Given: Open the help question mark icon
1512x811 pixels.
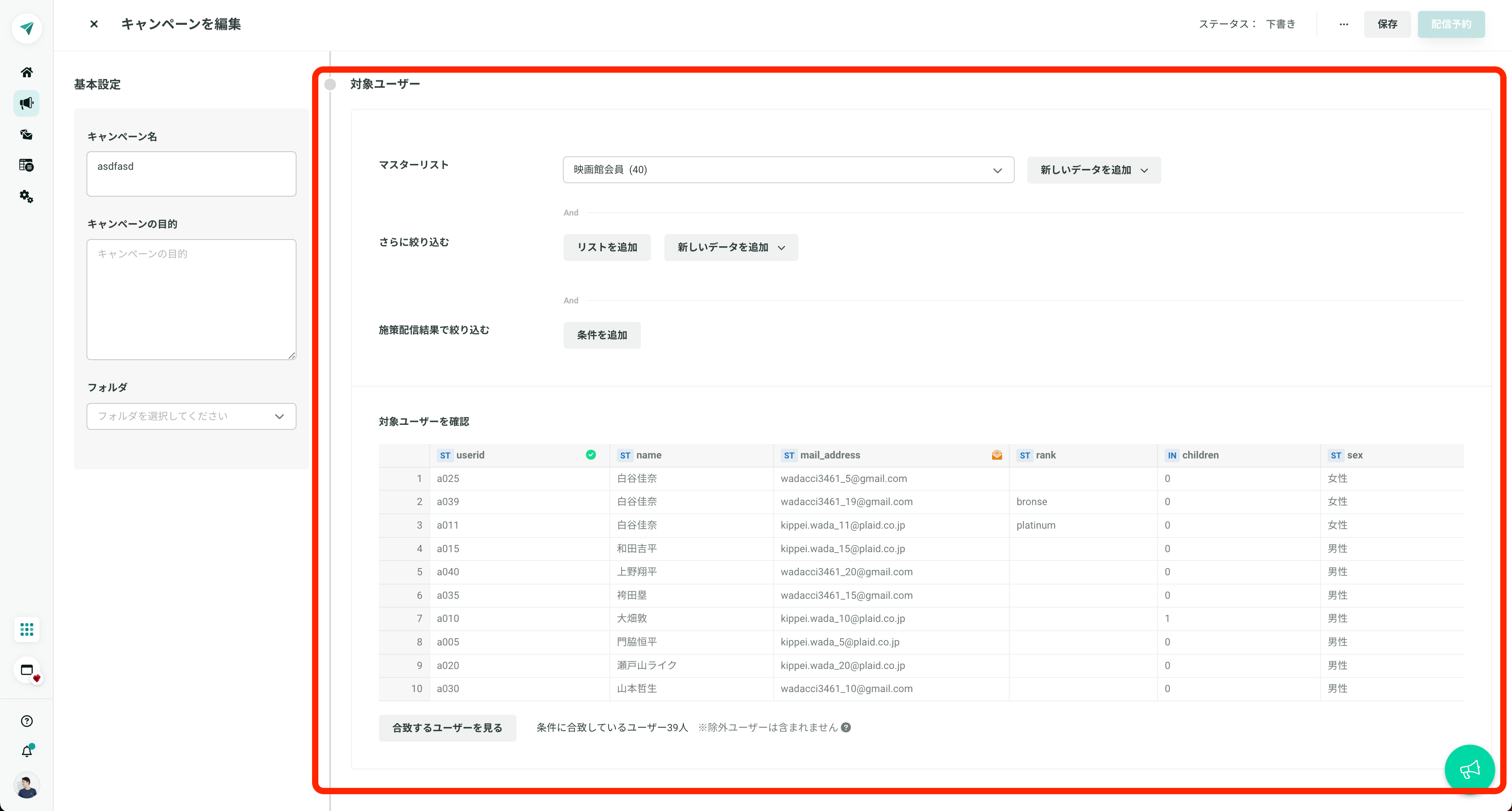Looking at the screenshot, I should point(27,721).
